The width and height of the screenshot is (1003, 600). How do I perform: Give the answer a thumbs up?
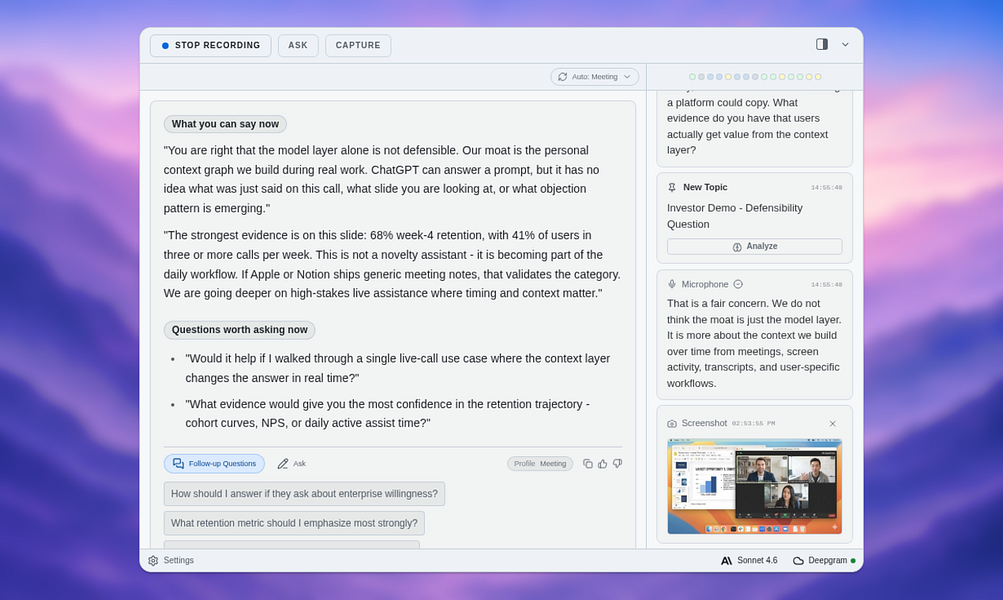(603, 464)
